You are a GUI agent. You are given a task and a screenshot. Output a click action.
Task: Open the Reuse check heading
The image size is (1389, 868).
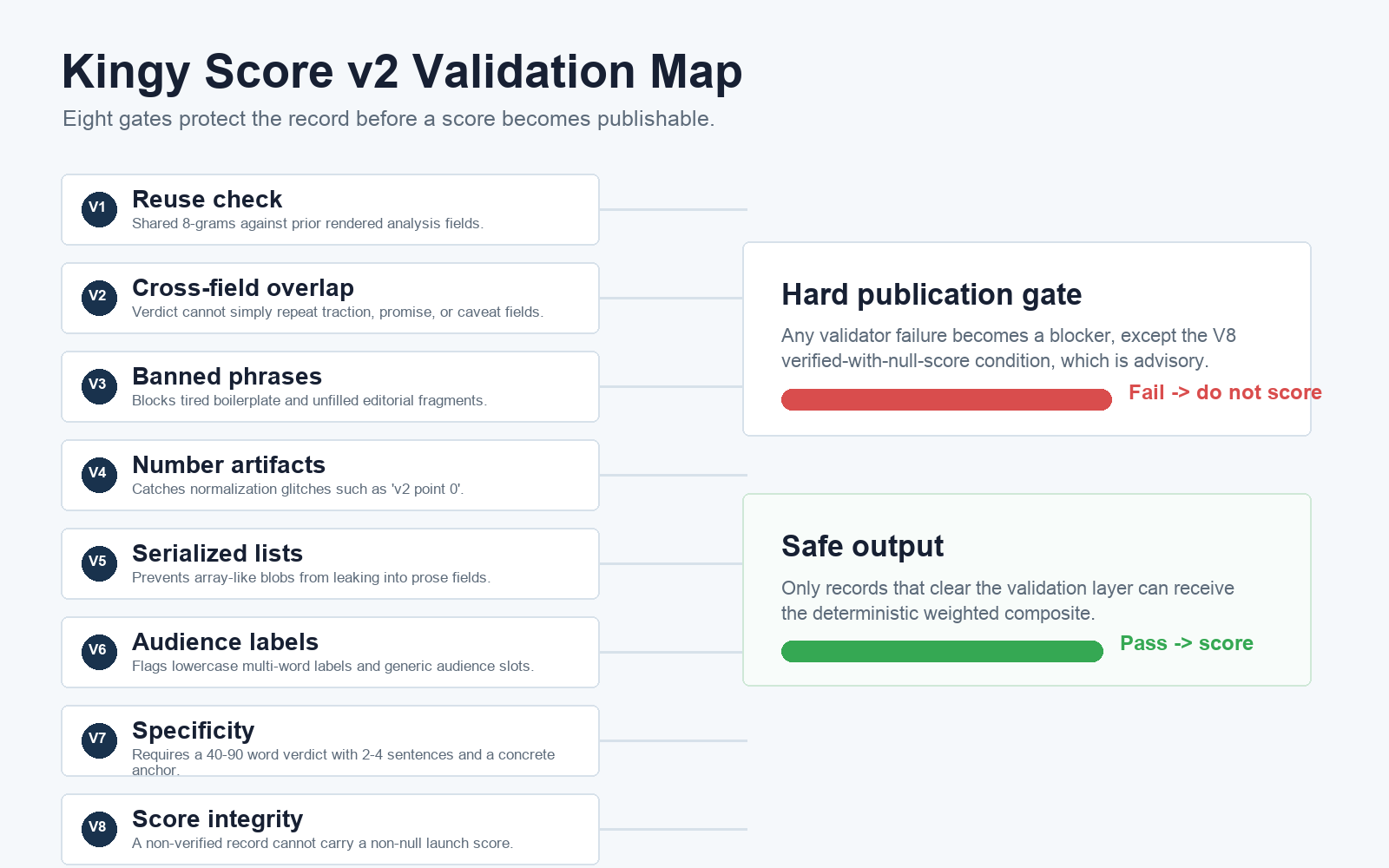(207, 200)
